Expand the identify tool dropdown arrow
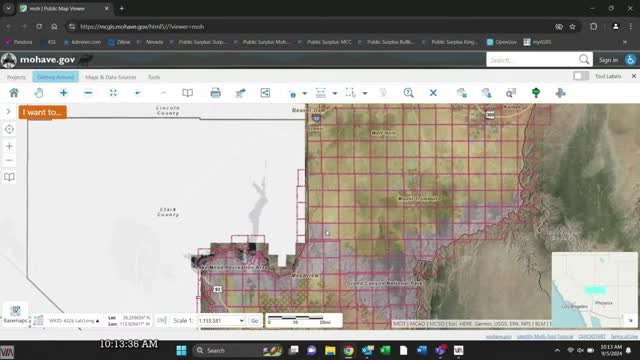The image size is (640, 360). 304,93
